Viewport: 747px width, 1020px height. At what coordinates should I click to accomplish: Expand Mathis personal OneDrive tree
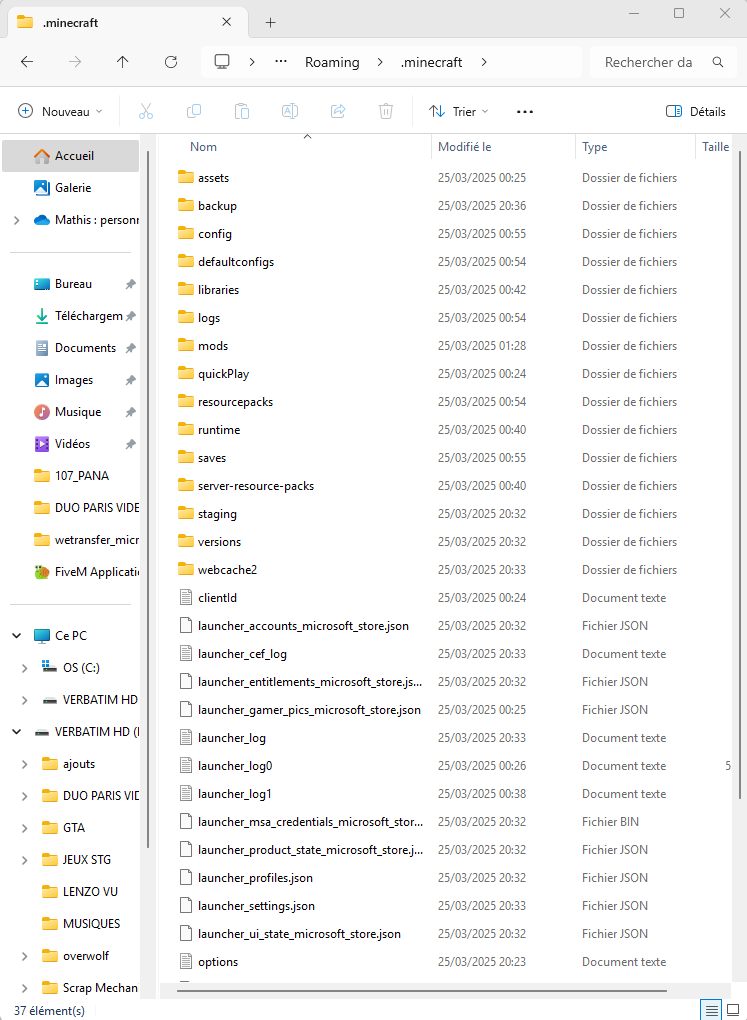[16, 220]
